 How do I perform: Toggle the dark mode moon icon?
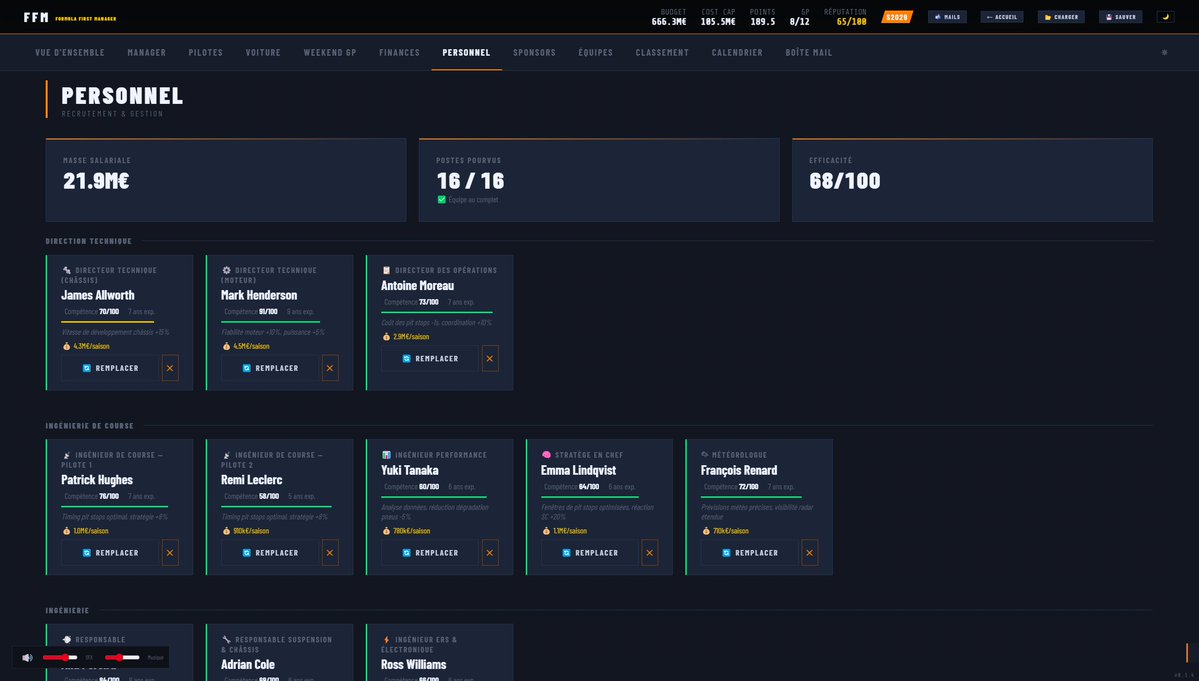(x=1165, y=17)
